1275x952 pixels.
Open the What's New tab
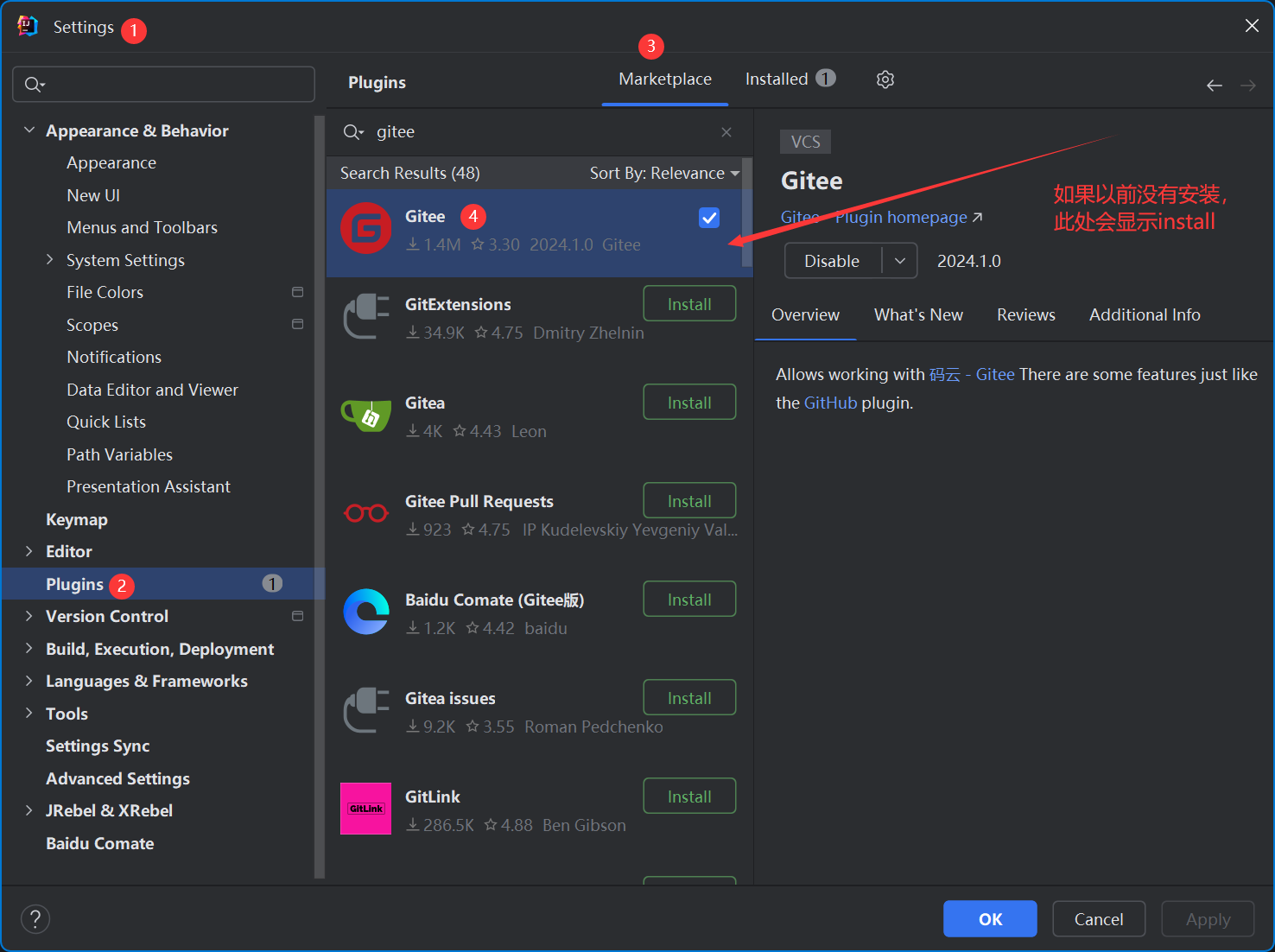click(917, 315)
